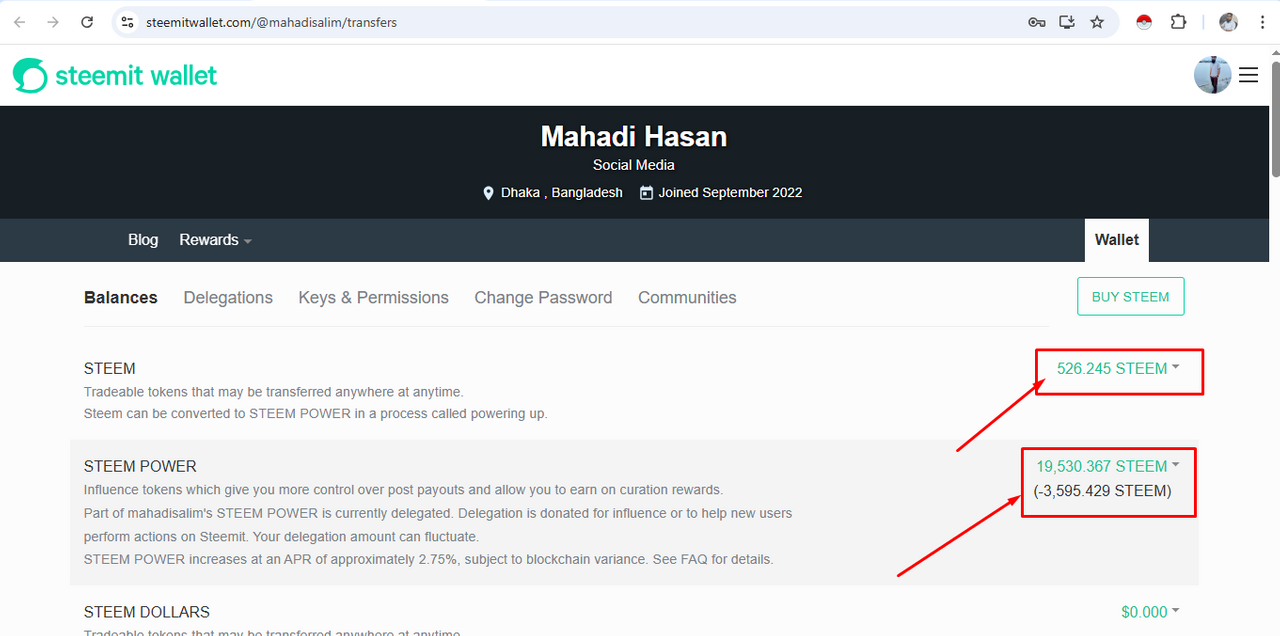Click the browser forward arrow
Image resolution: width=1280 pixels, height=636 pixels.
pyautogui.click(x=53, y=22)
